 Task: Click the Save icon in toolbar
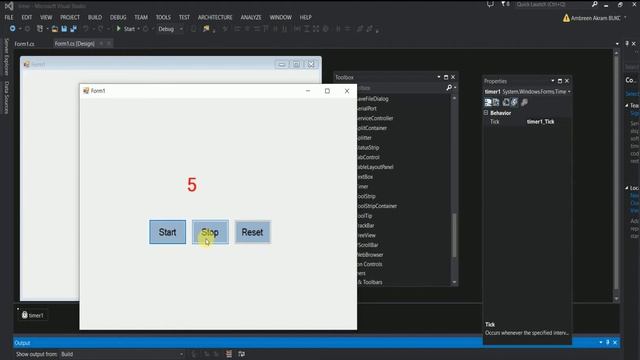click(x=64, y=29)
